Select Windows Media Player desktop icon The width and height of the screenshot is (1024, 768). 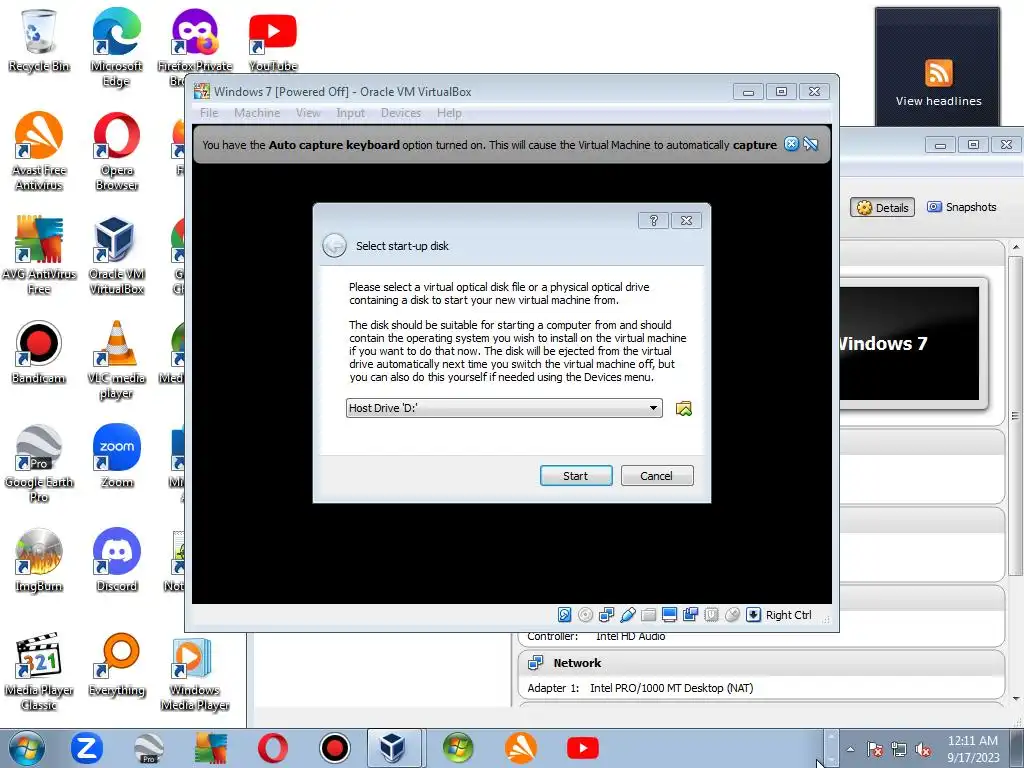[195, 675]
